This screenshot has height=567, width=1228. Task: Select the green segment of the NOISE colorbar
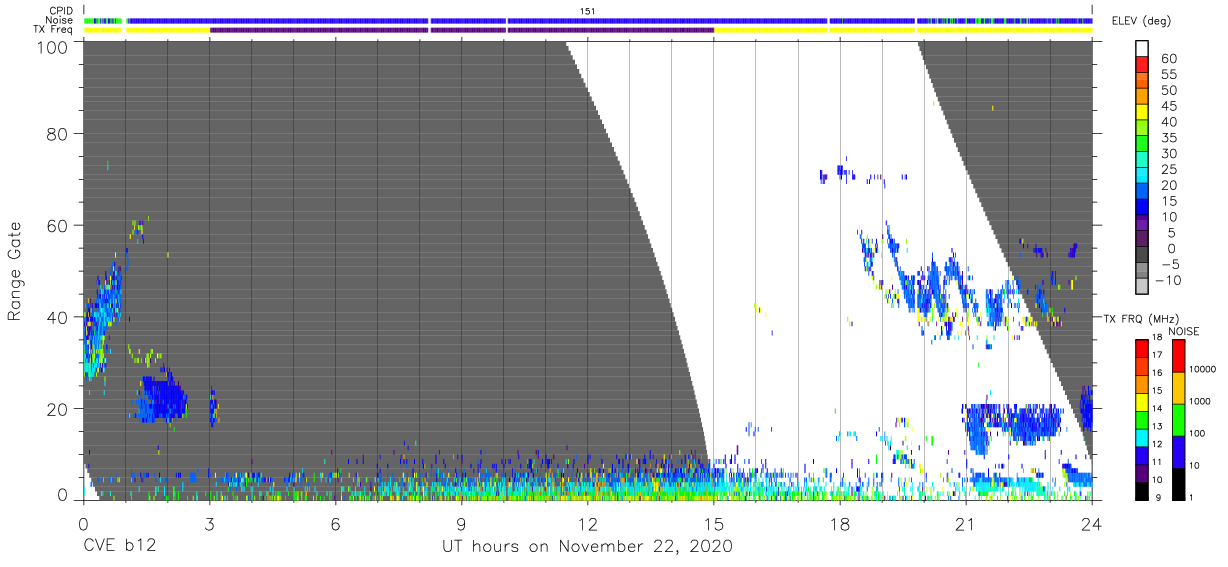point(1180,419)
